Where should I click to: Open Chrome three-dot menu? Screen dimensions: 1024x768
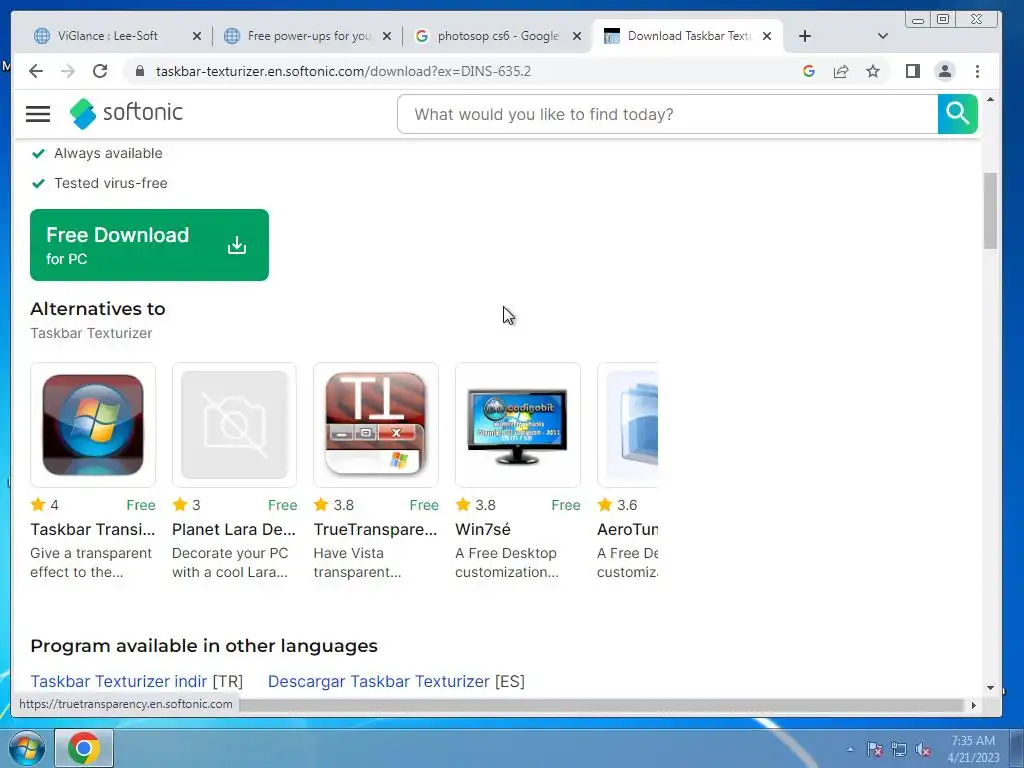pos(978,71)
